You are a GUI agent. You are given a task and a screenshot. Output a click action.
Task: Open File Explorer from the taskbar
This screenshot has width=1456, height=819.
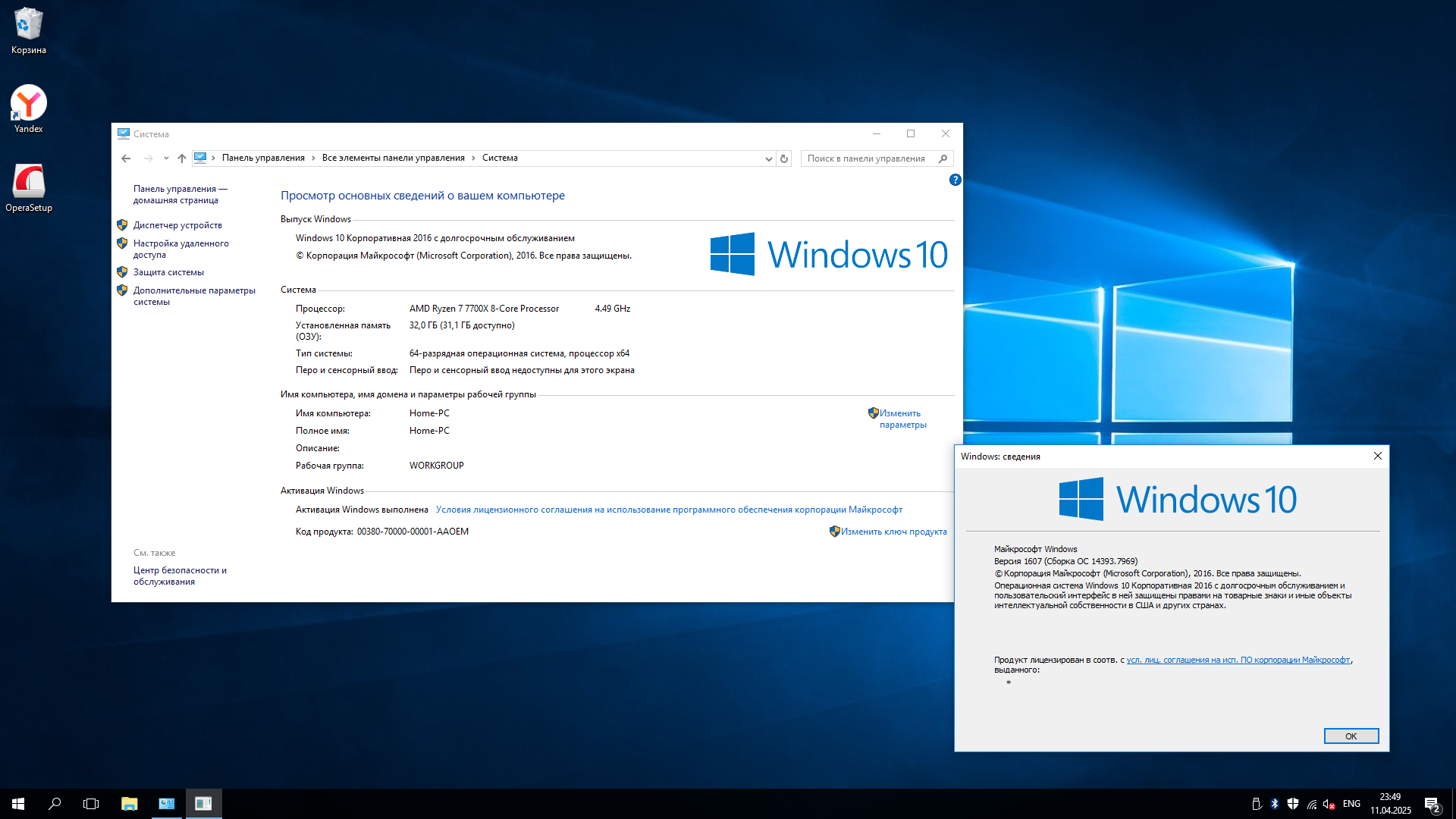click(x=129, y=804)
